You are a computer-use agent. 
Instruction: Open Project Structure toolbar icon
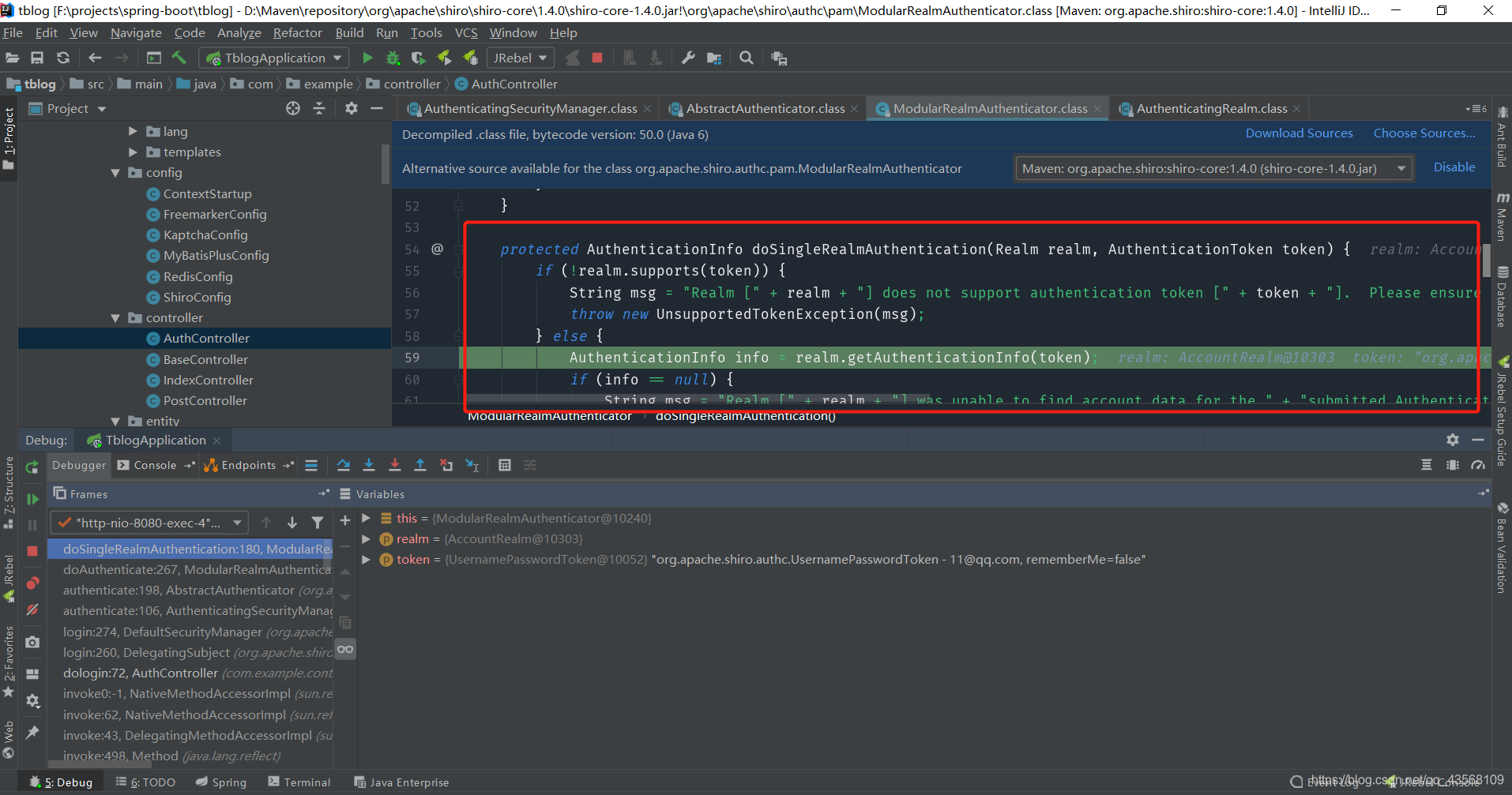point(714,58)
